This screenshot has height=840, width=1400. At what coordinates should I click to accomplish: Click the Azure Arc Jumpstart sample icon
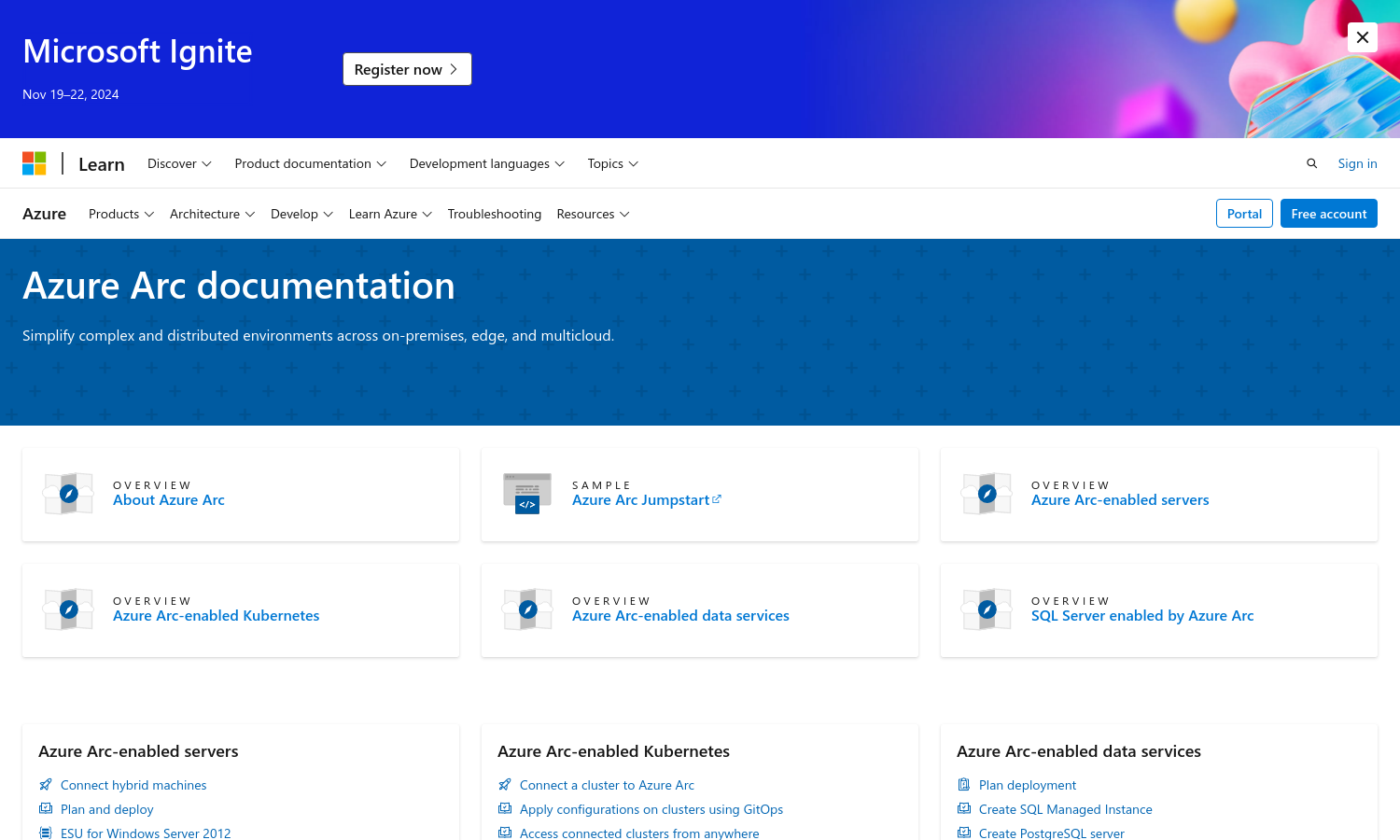527,494
